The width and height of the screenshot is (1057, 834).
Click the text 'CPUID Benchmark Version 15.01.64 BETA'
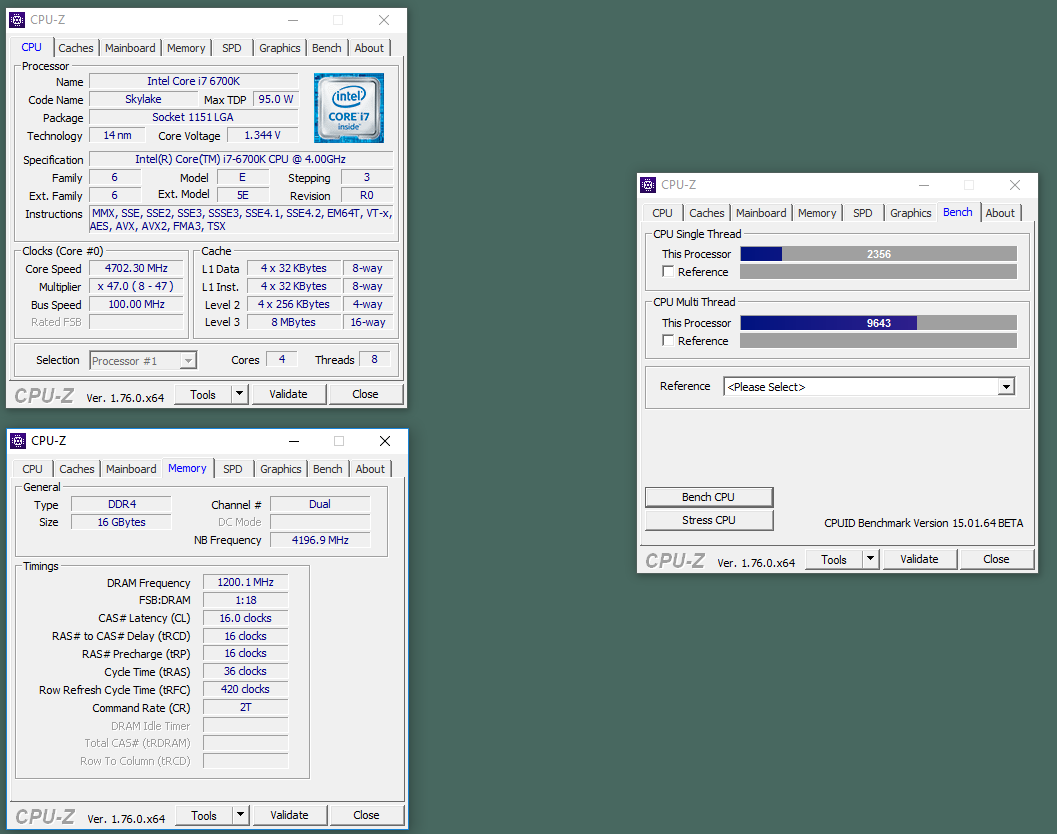924,523
